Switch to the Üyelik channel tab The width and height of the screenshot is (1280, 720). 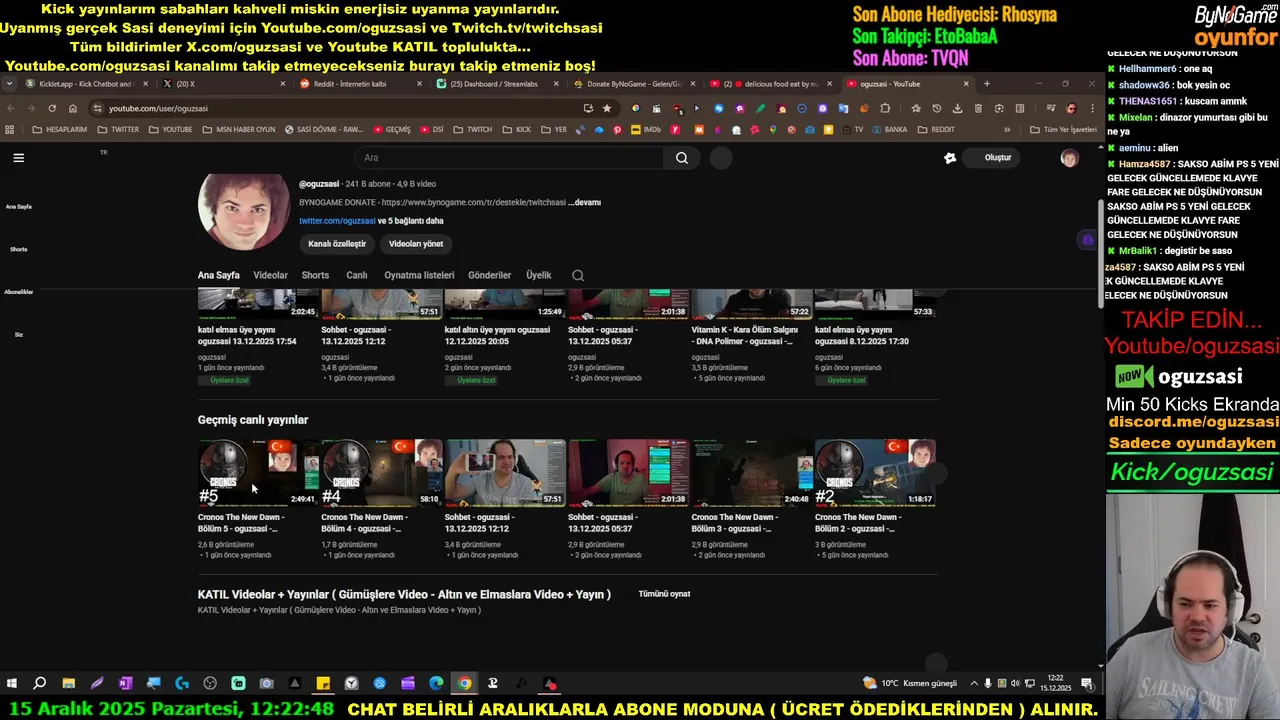(539, 275)
